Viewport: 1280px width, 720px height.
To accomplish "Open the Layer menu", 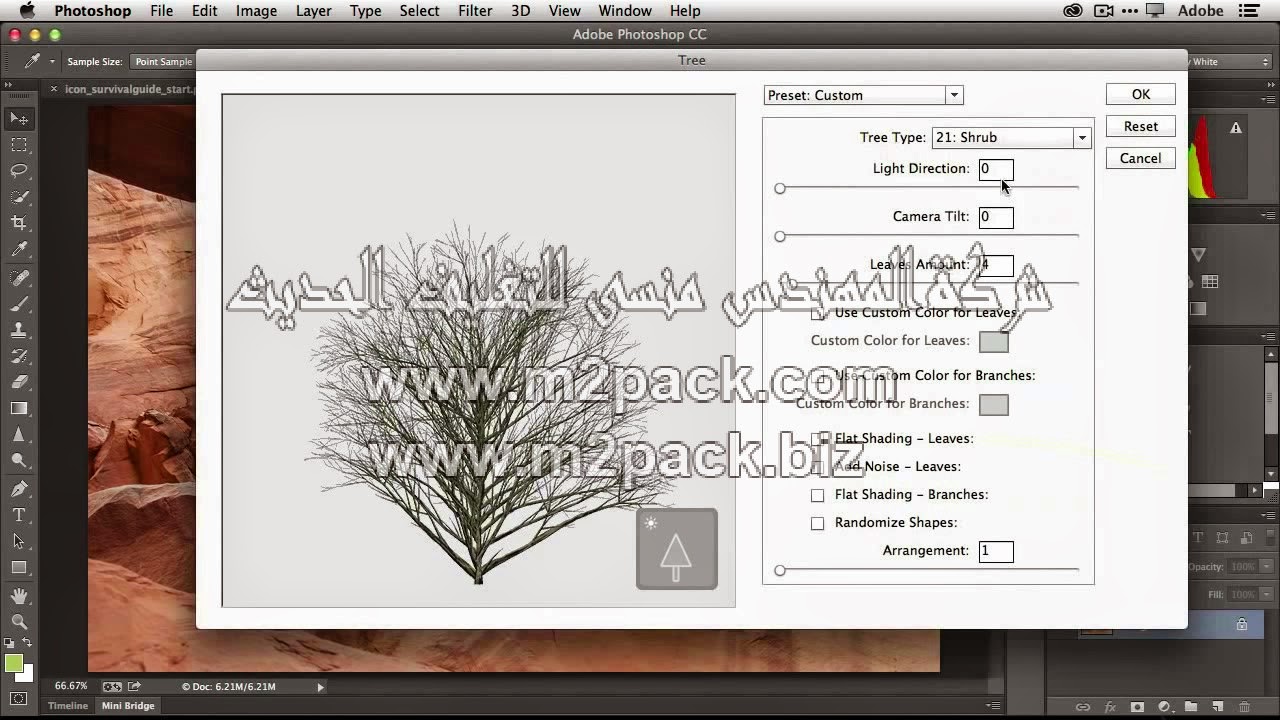I will (x=313, y=11).
